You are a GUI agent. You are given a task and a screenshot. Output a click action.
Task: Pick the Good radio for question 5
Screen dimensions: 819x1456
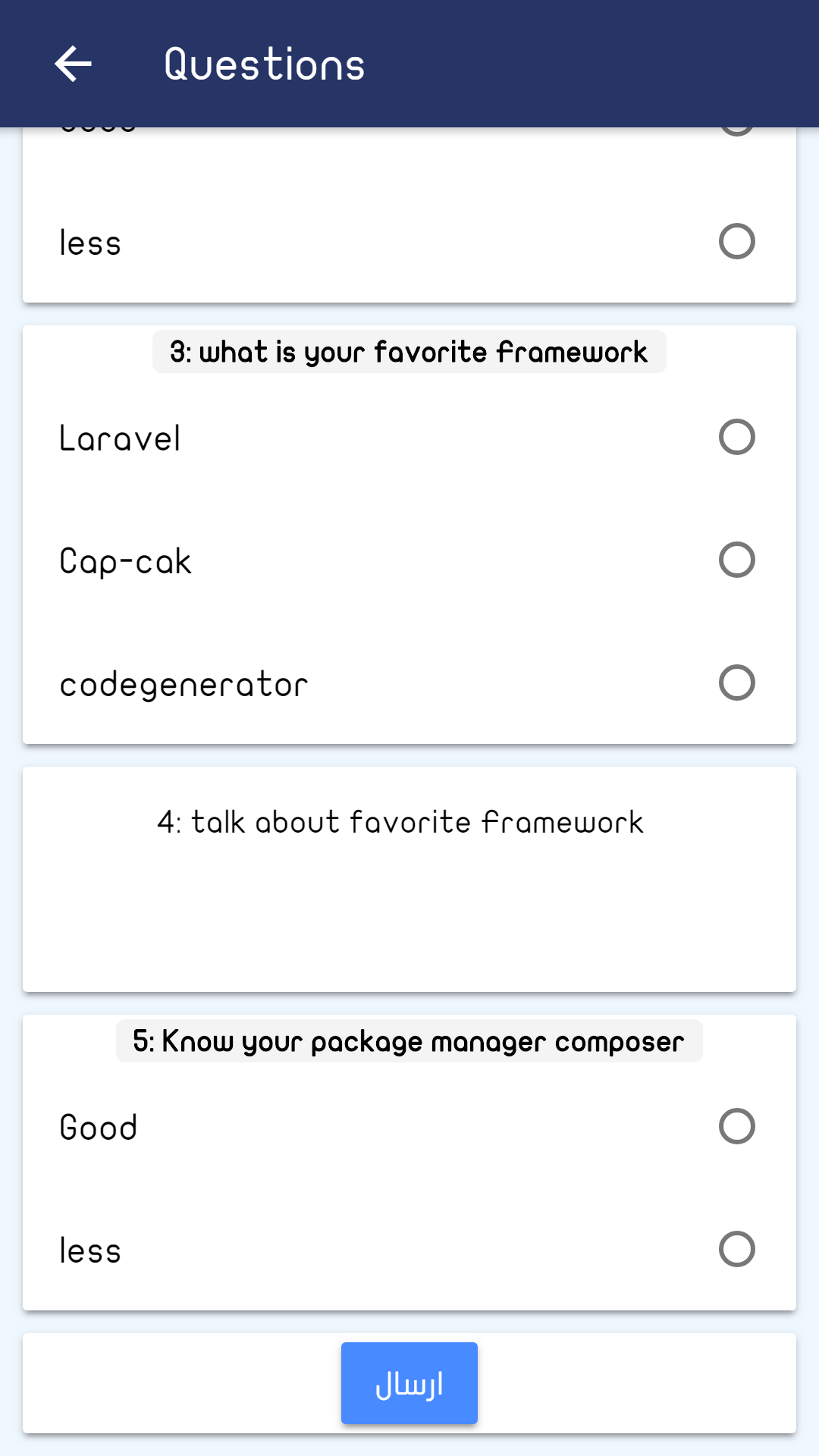click(736, 1126)
